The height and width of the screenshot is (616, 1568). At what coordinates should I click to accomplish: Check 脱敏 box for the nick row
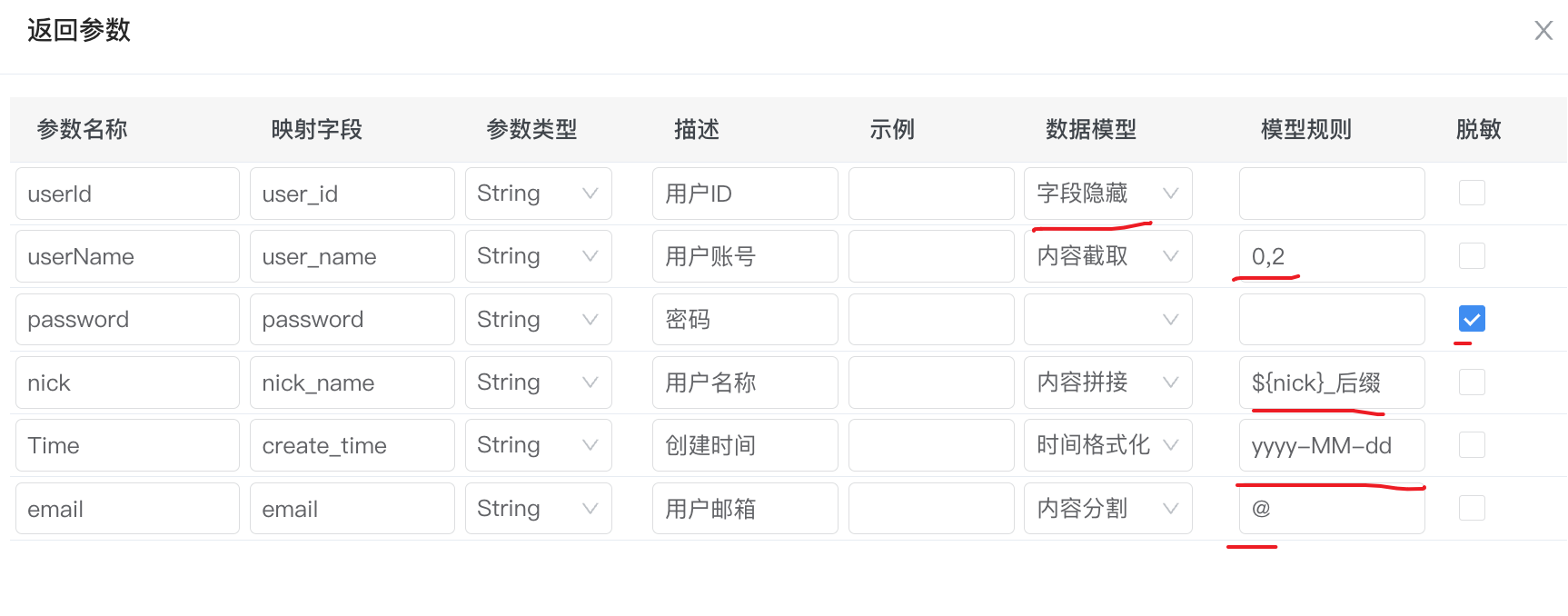pos(1472,382)
